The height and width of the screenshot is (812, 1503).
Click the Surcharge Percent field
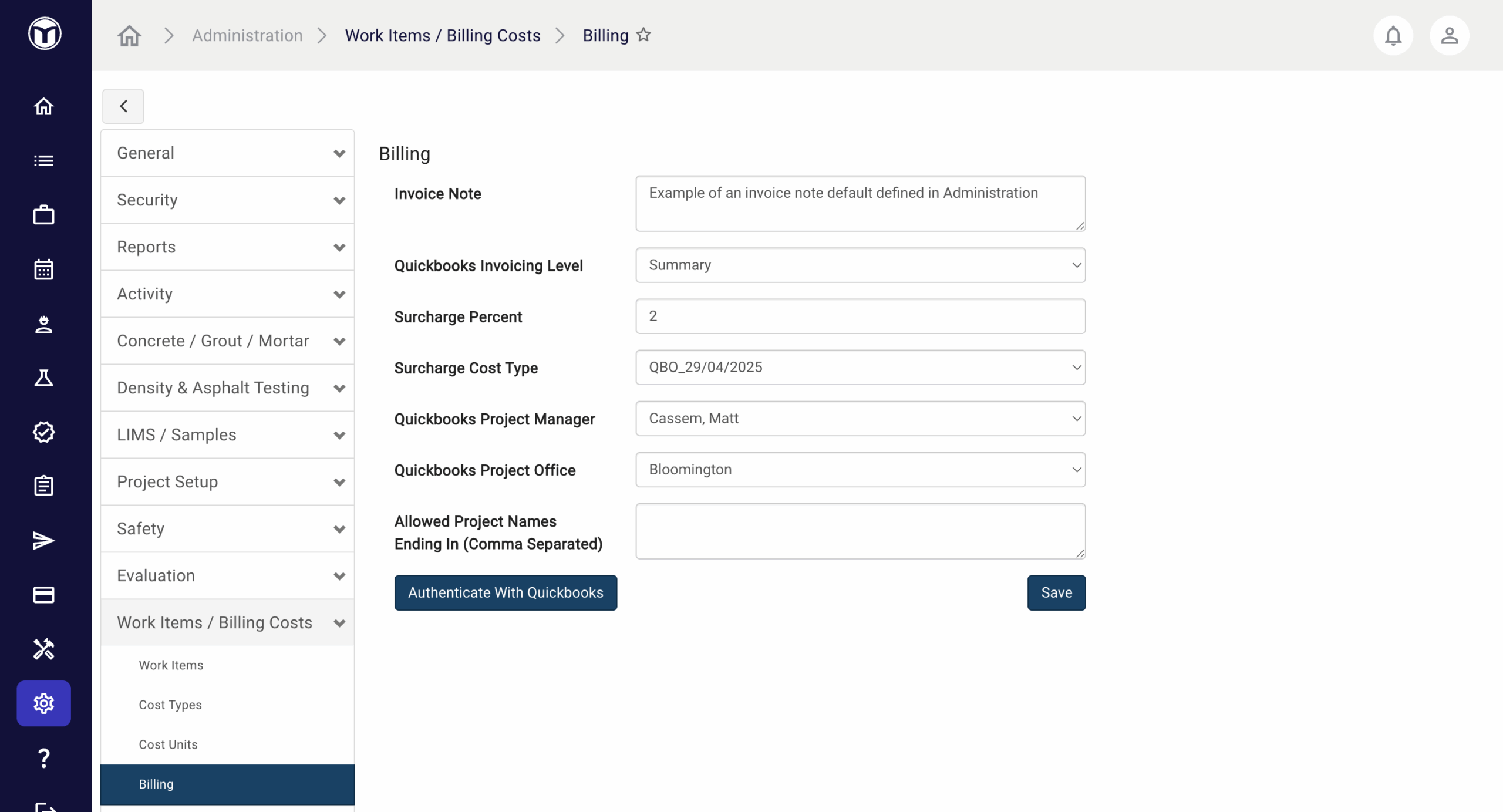coord(860,316)
